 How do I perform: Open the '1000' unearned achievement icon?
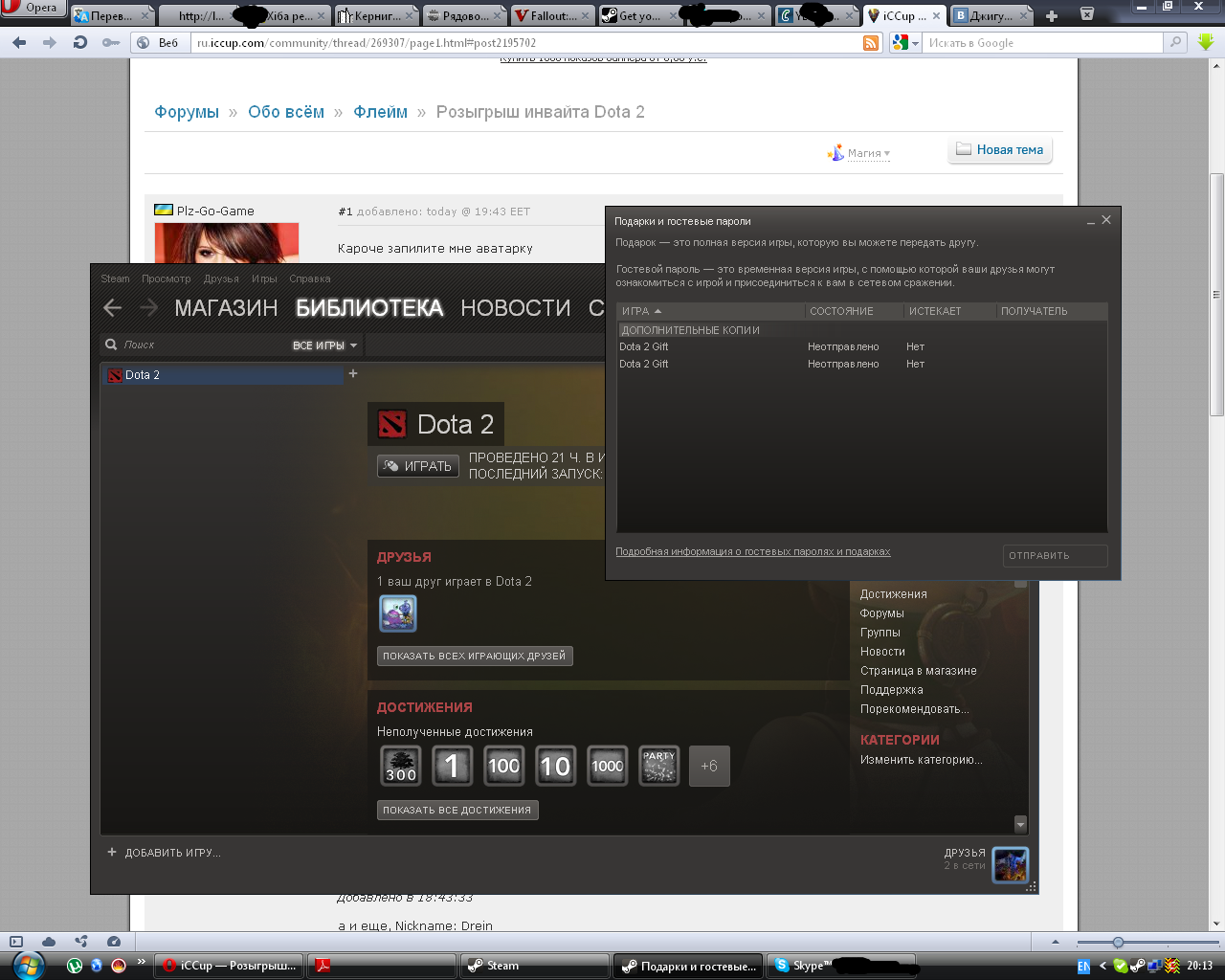pos(608,766)
